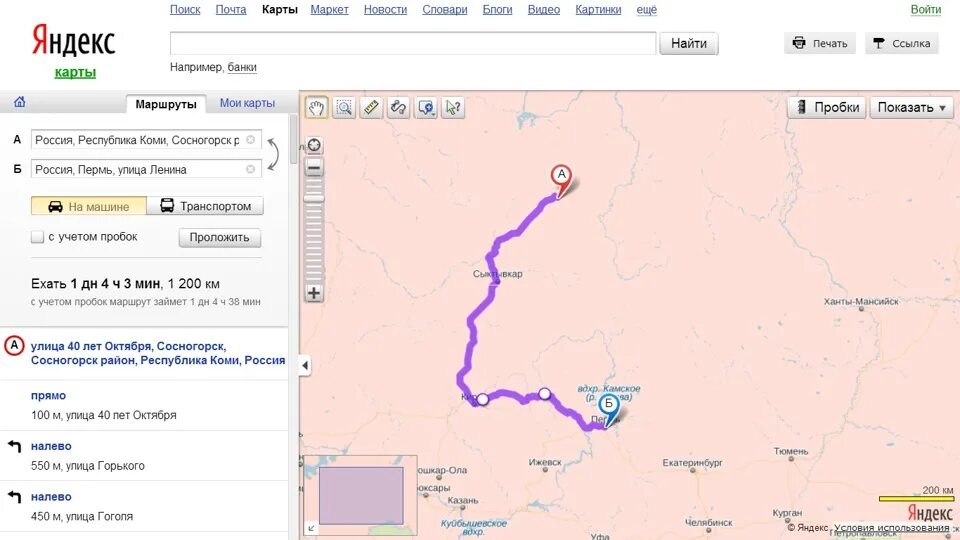Viewport: 960px width, 540px height.
Task: Toggle the Пробки traffic layer
Action: coord(827,108)
